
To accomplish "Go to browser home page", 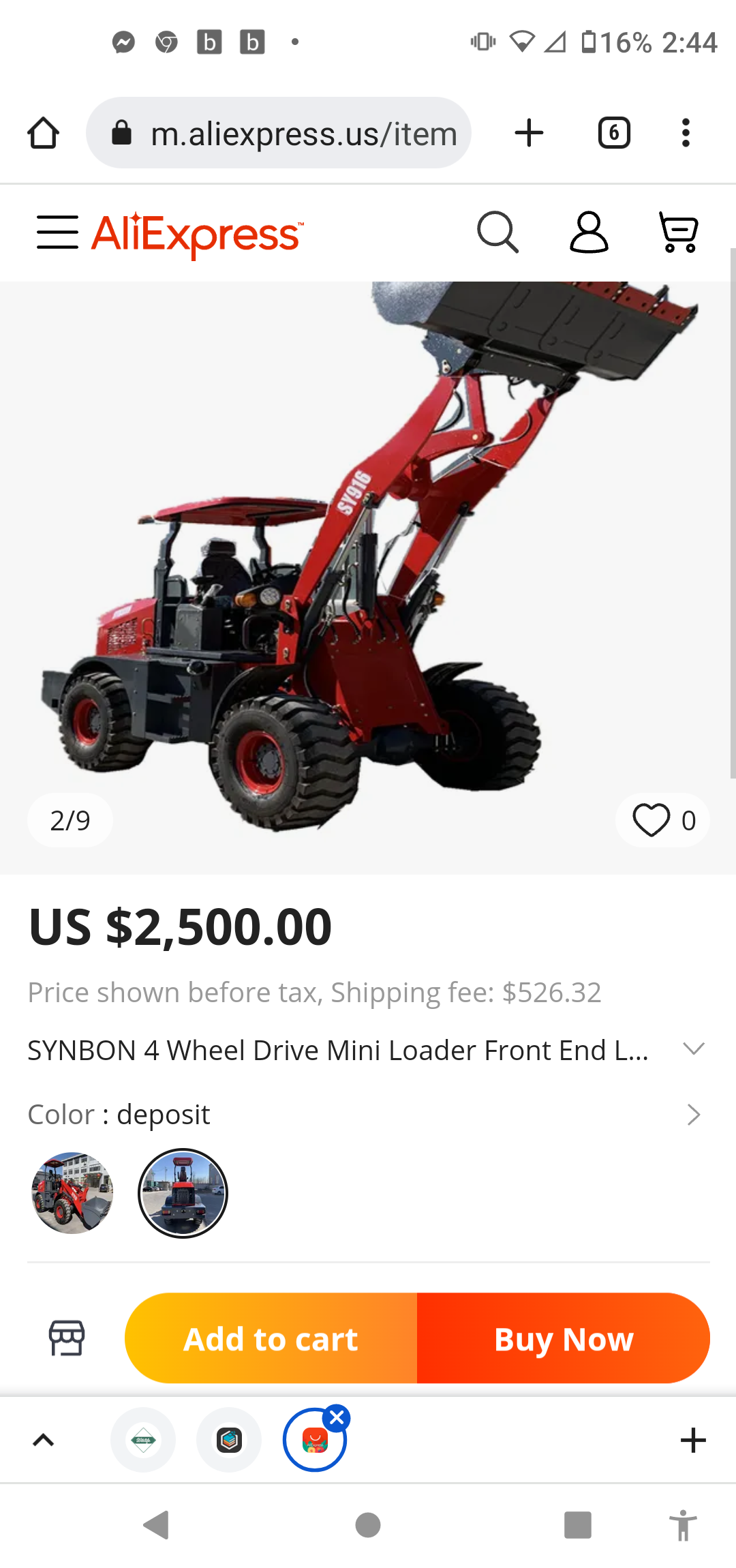I will [43, 133].
